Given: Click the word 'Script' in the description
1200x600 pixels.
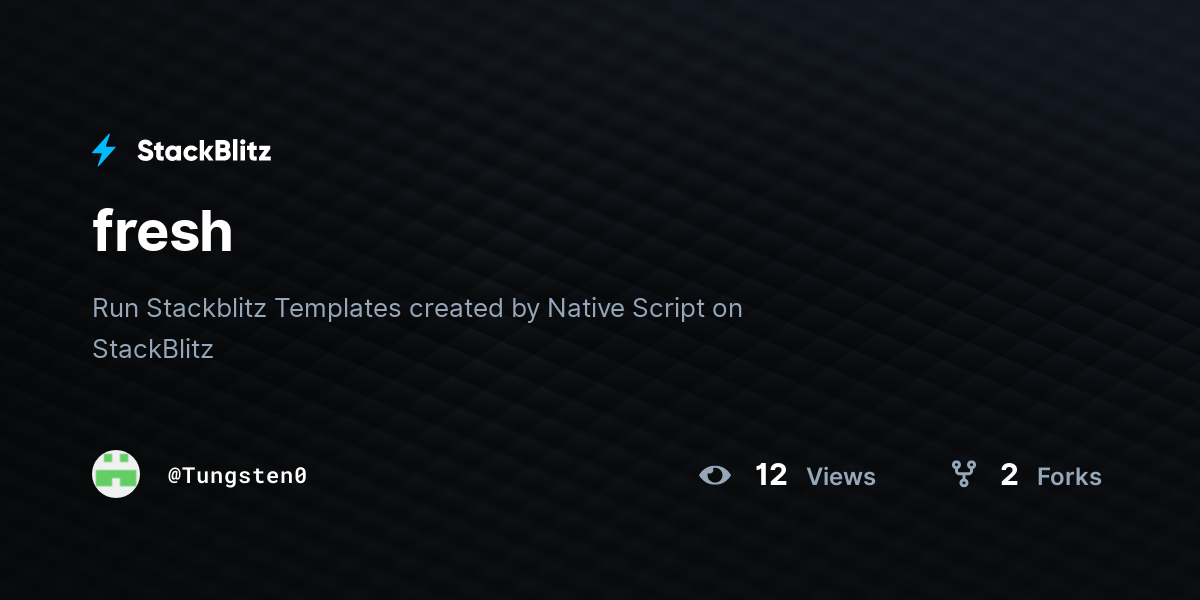Looking at the screenshot, I should 667,308.
